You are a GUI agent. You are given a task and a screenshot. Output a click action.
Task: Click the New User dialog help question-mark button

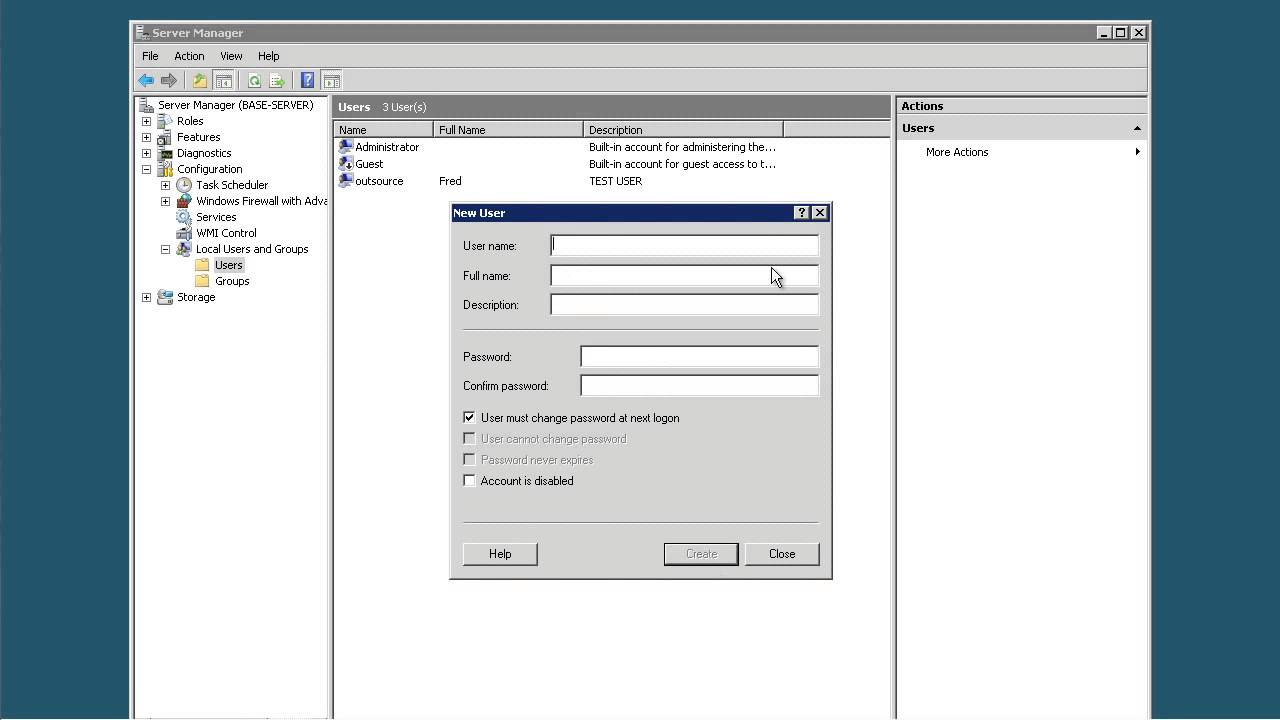click(x=801, y=213)
